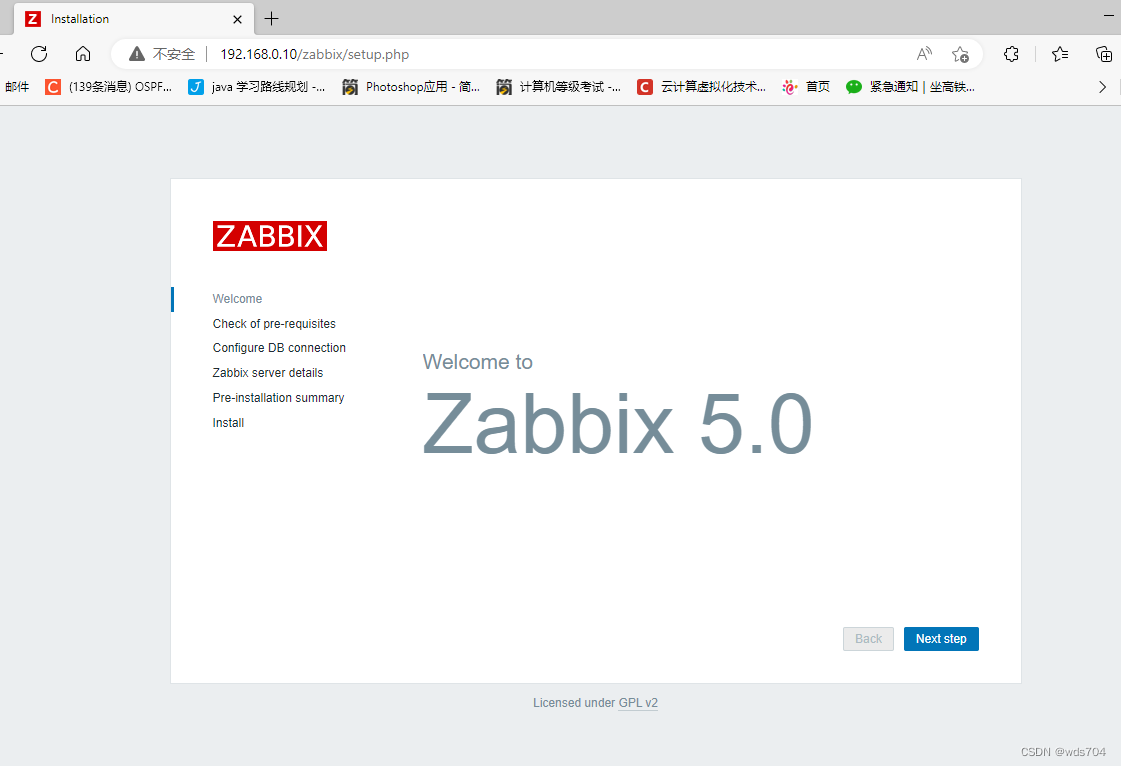
Task: Click the Zabbix favicon on Installation tab
Action: [x=33, y=19]
